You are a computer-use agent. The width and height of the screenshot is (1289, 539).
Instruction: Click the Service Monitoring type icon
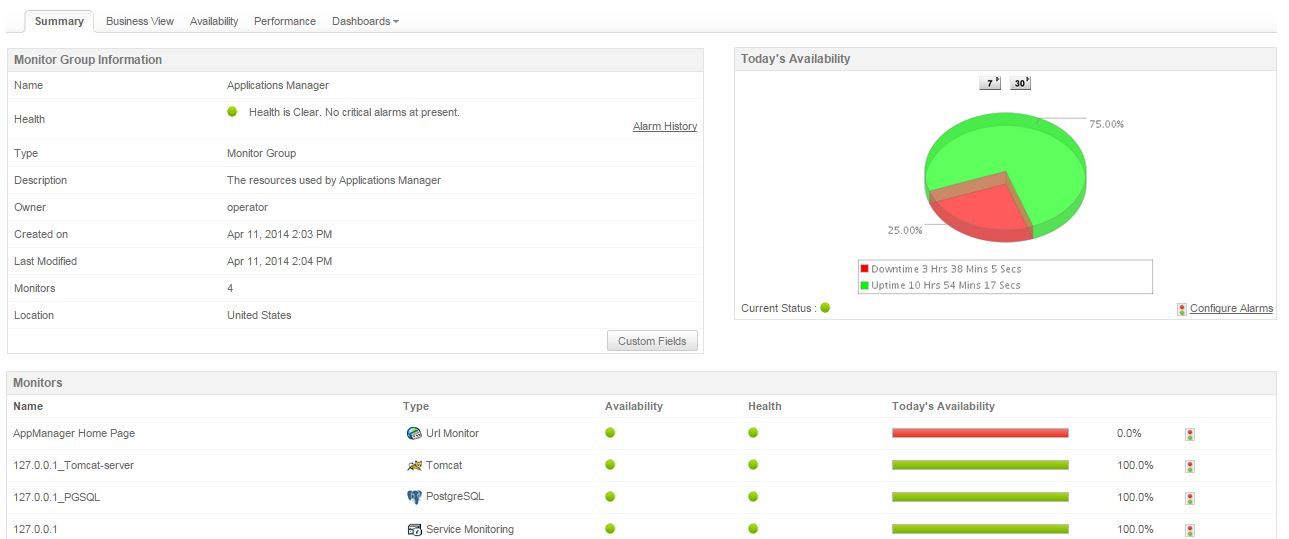click(x=414, y=529)
